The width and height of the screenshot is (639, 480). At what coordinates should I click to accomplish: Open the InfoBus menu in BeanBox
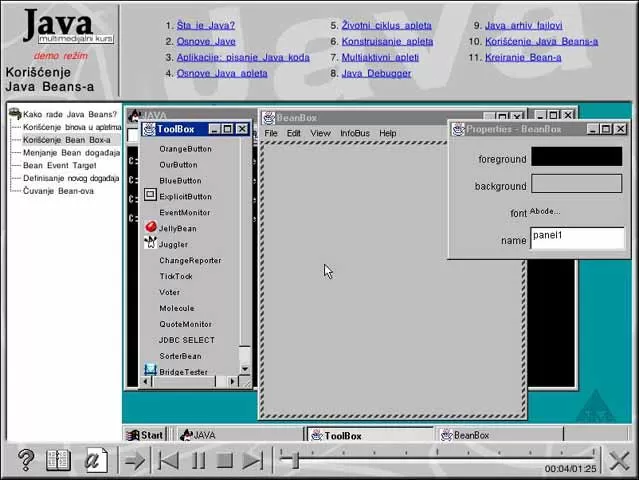point(355,133)
